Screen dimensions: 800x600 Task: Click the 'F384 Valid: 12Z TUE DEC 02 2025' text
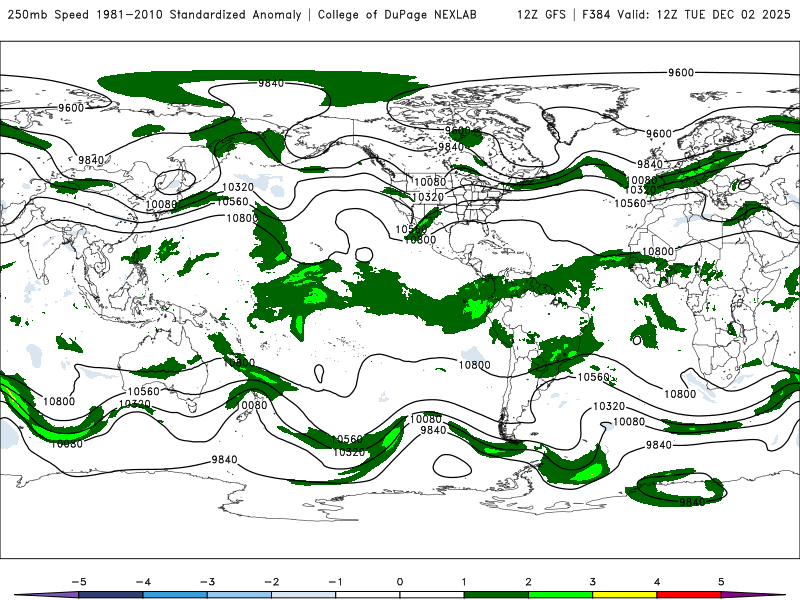686,15
